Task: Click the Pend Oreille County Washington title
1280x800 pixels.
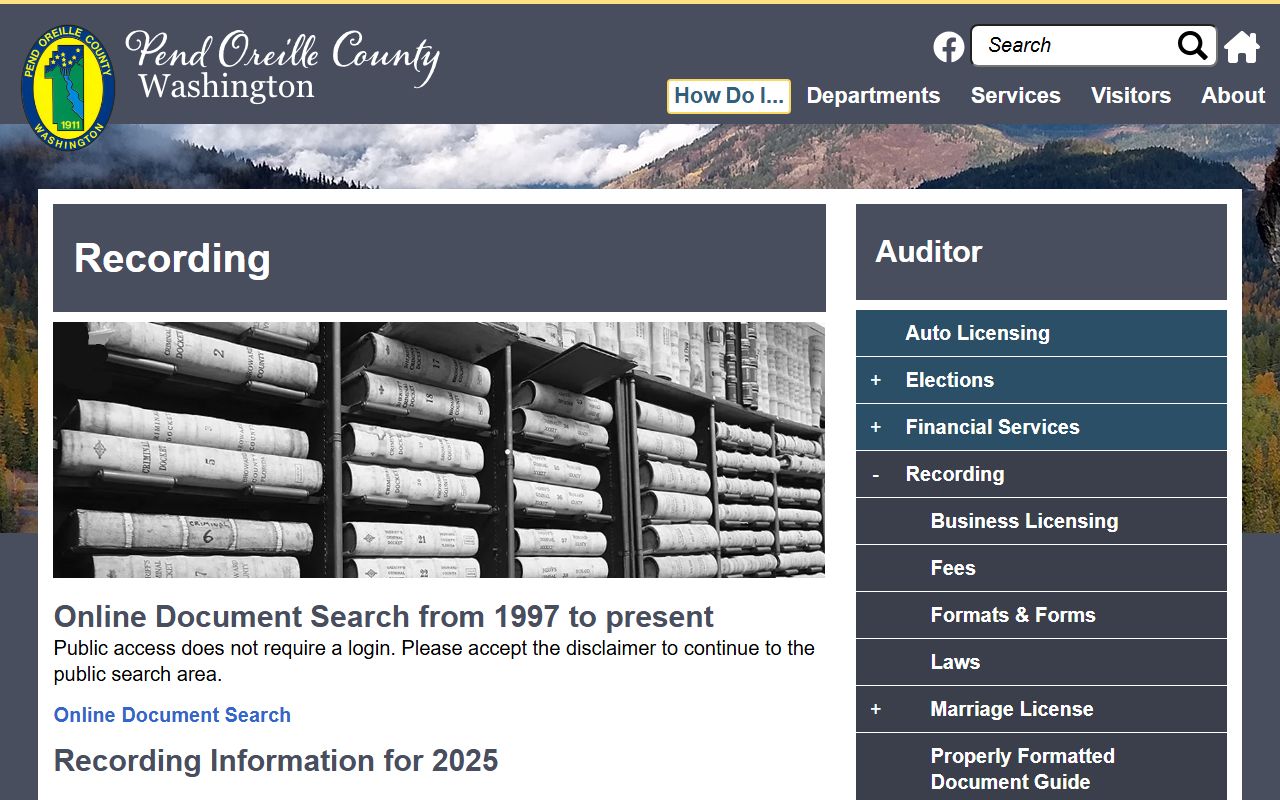Action: click(282, 65)
